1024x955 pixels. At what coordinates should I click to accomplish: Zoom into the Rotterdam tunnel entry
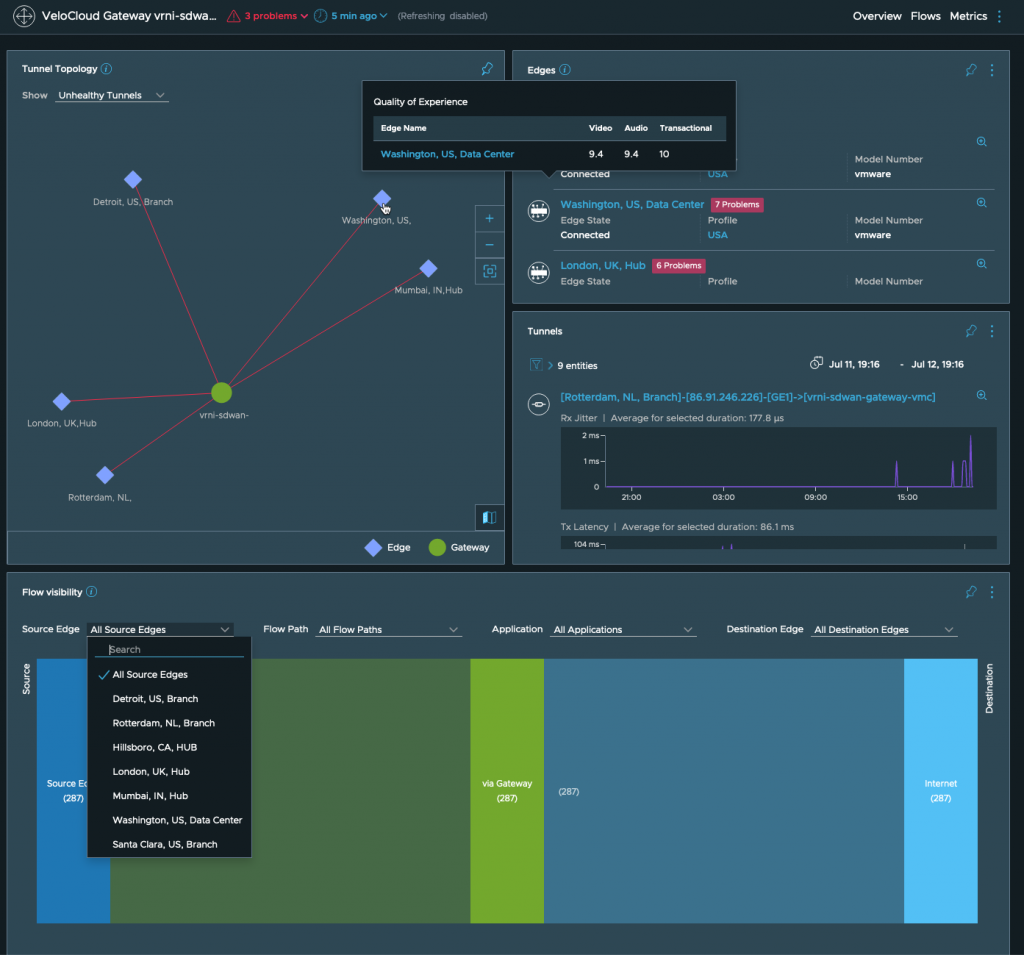tap(981, 395)
